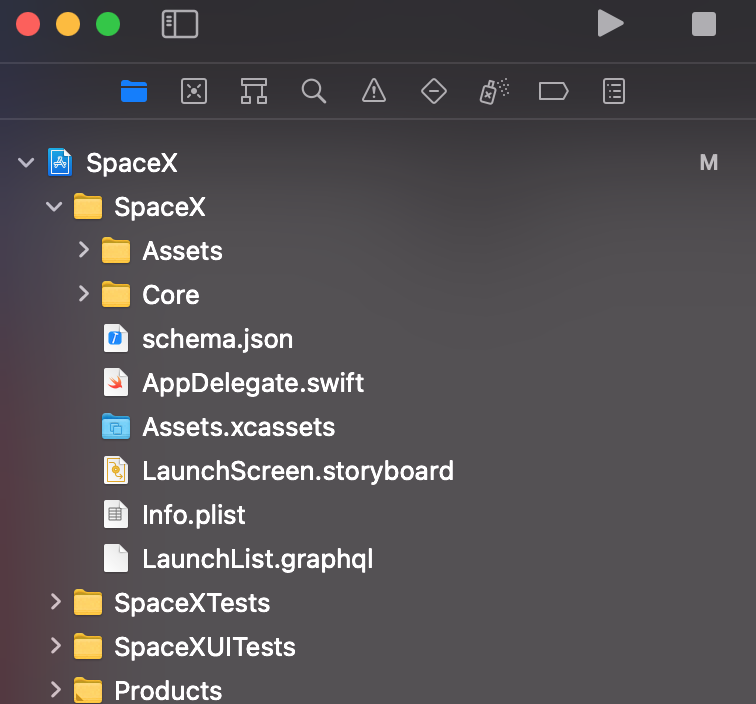Expand the SpaceXTests folder
The width and height of the screenshot is (756, 704).
(x=56, y=602)
